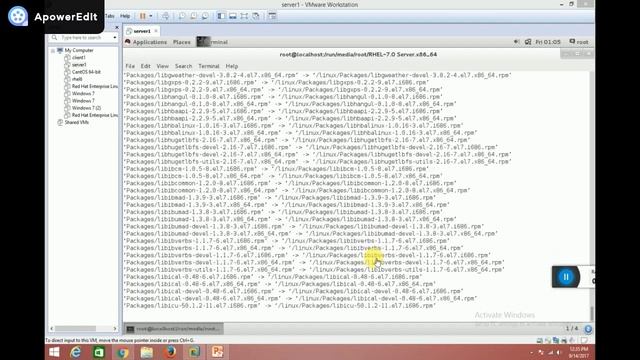Click the library scroll right arrow
This screenshot has height=360, width=640.
pyautogui.click(x=115, y=328)
